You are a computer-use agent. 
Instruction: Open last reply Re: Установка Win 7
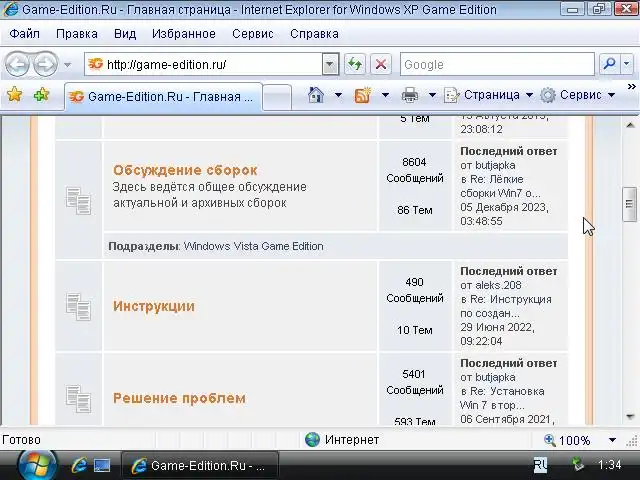pyautogui.click(x=503, y=398)
